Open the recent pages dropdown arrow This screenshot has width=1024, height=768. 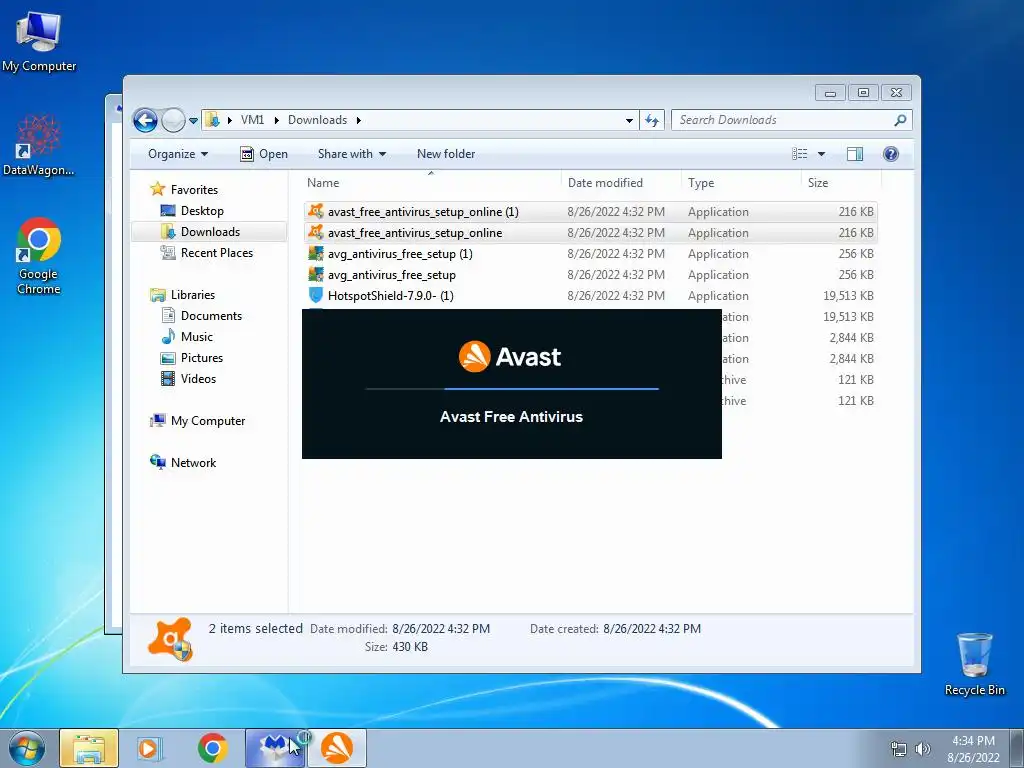193,121
